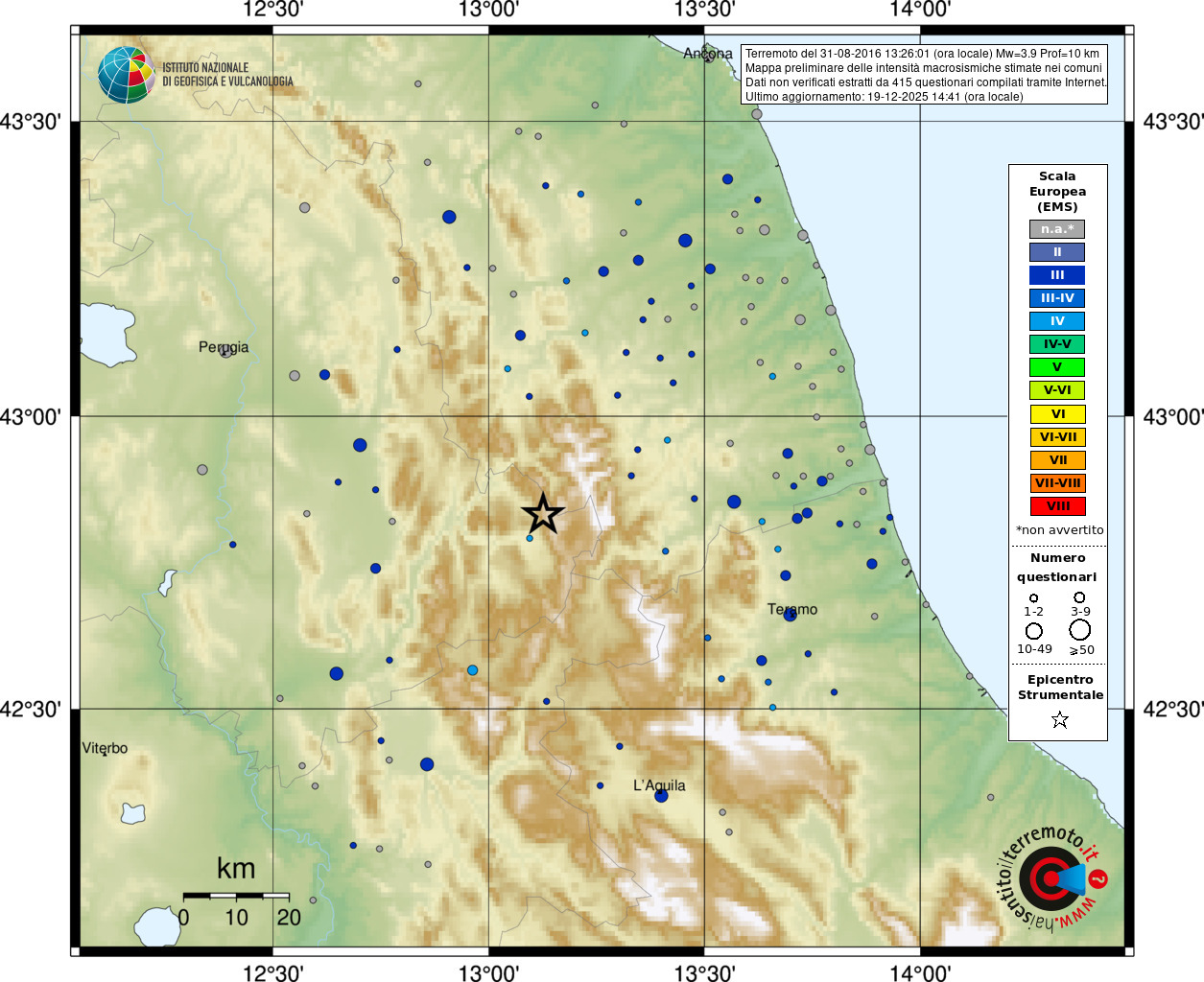This screenshot has height=982, width=1204.
Task: Click the IV-V legend swatch
Action: (1057, 344)
